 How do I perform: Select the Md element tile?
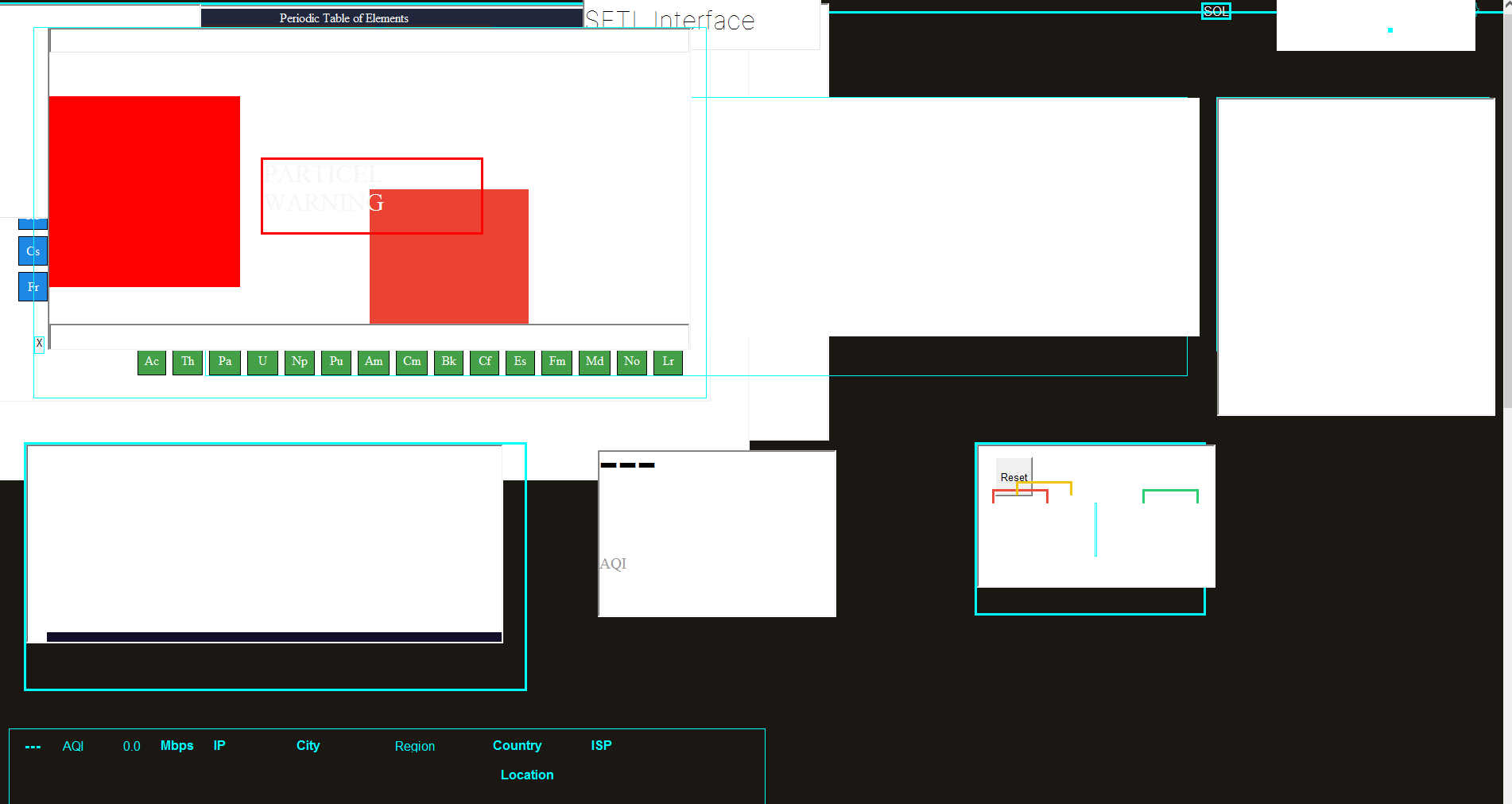(595, 362)
